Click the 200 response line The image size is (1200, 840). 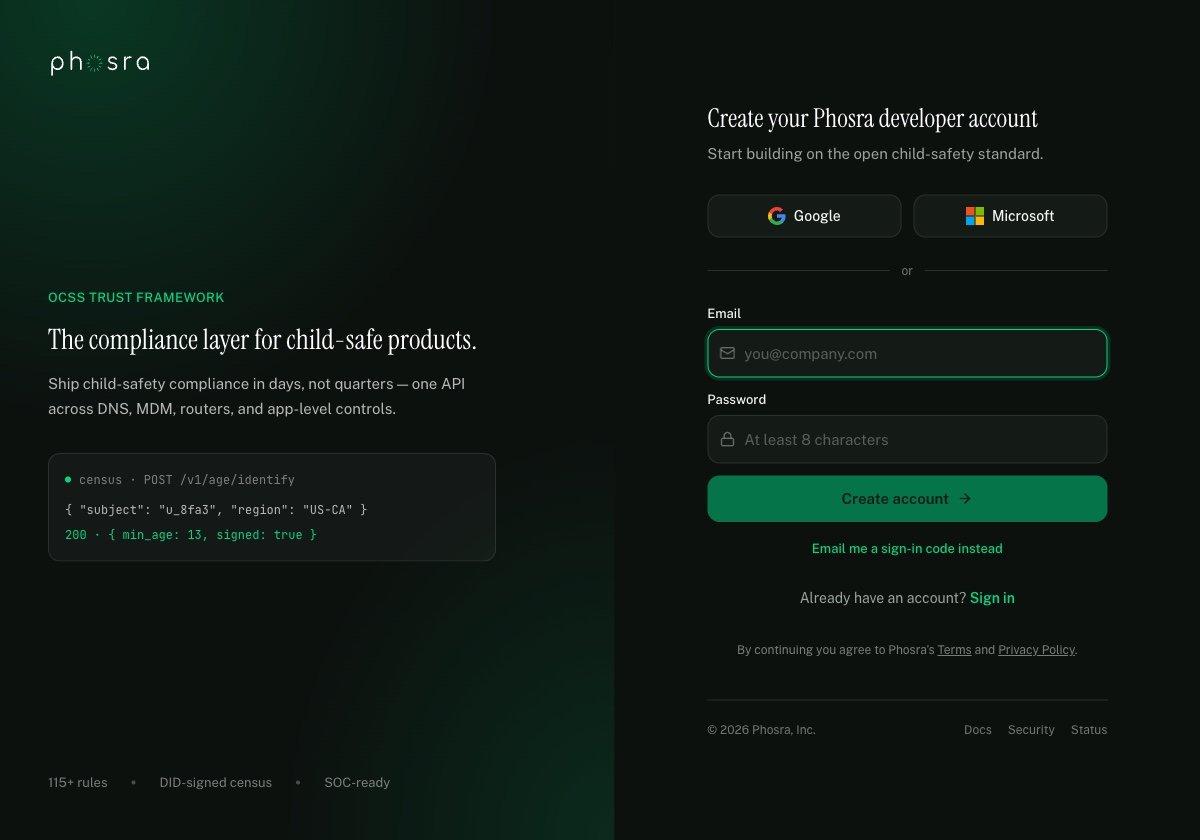[190, 535]
